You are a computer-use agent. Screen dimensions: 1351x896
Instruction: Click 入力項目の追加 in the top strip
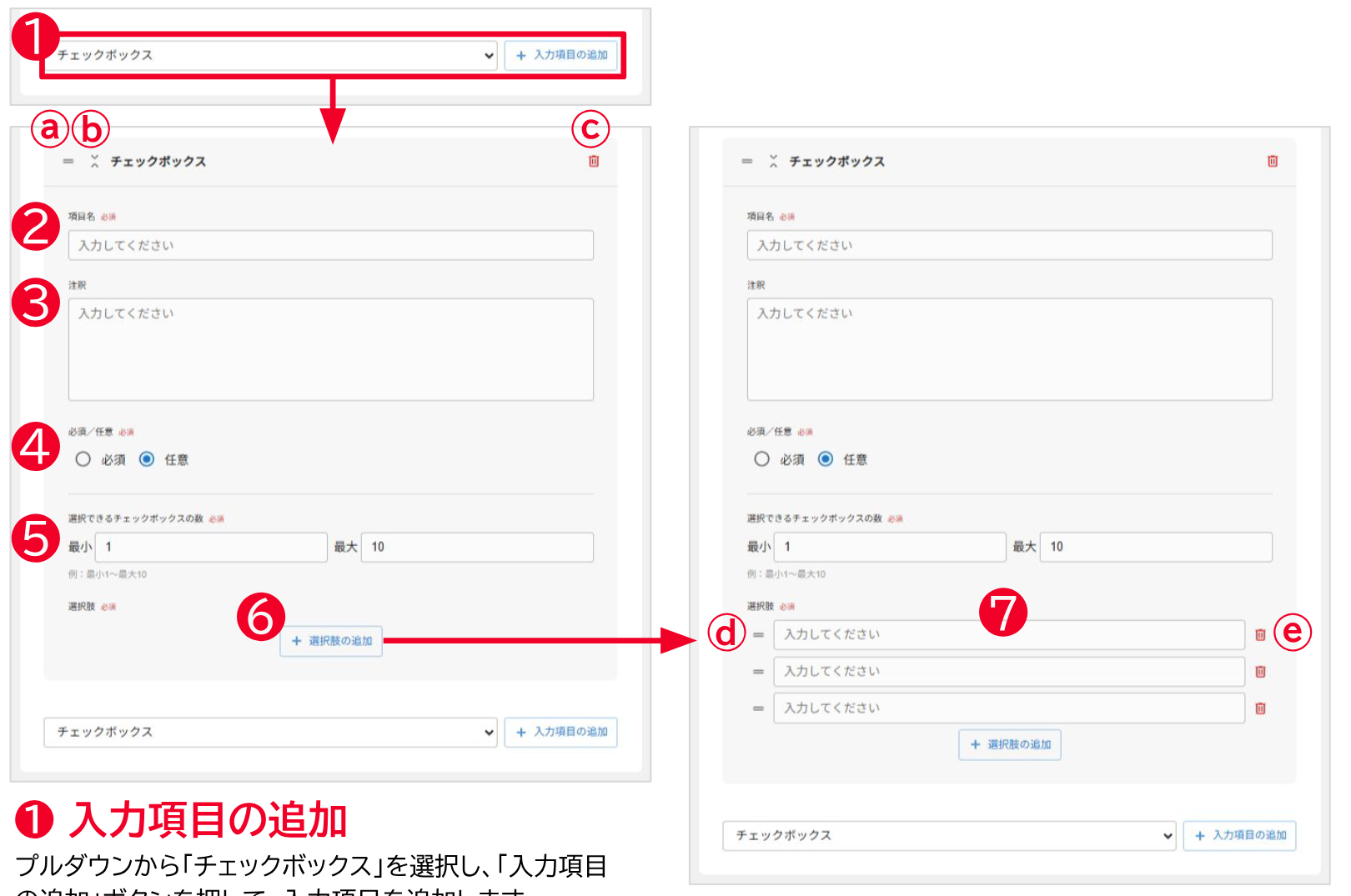(561, 56)
